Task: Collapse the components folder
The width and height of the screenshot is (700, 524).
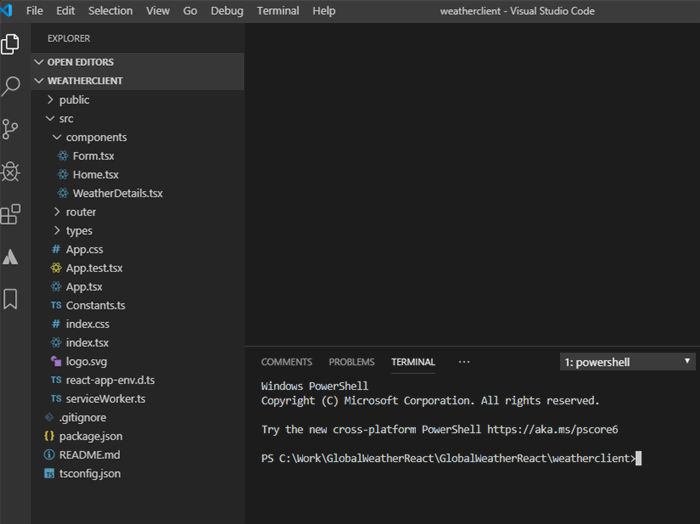Action: pyautogui.click(x=57, y=137)
